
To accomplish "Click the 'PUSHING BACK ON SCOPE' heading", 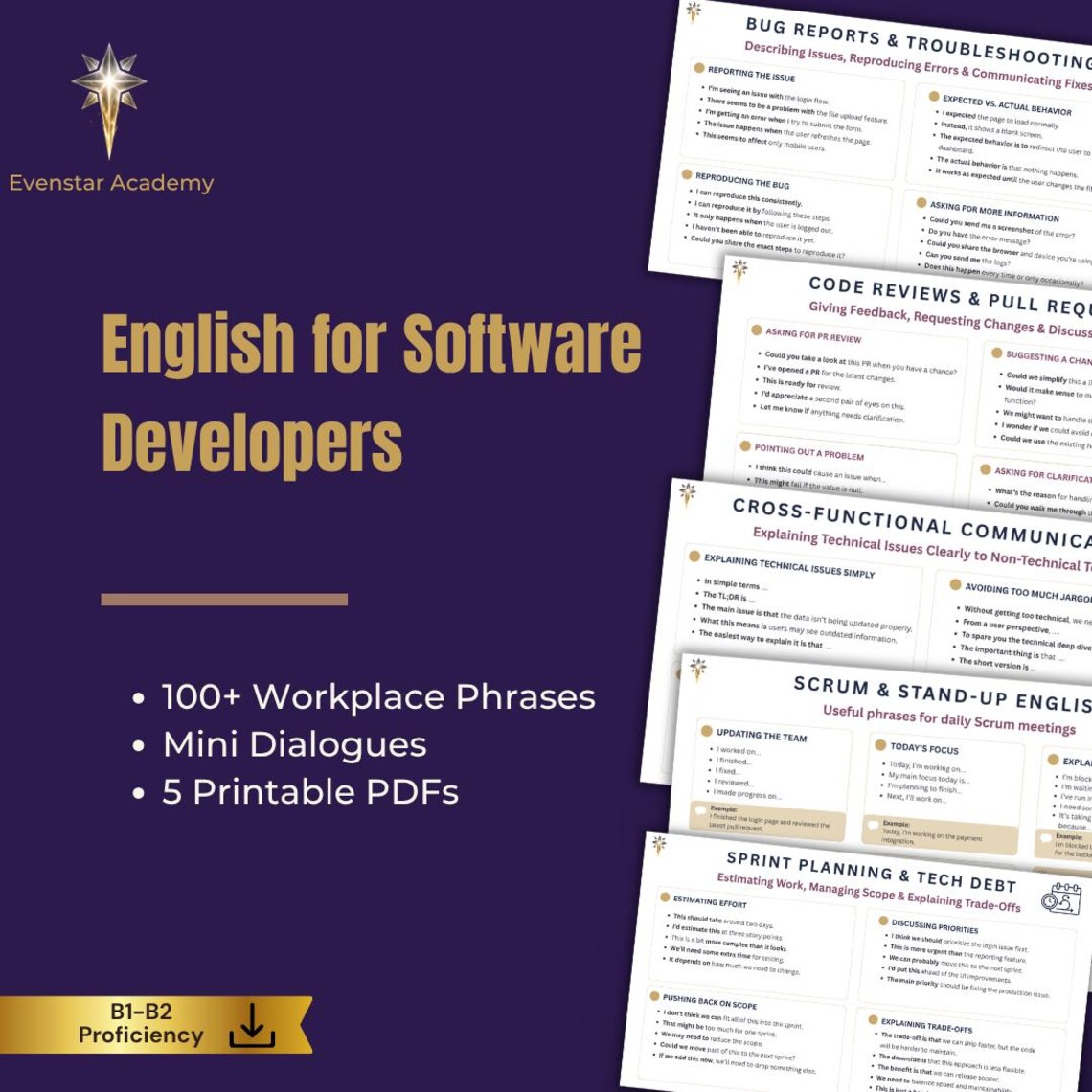I will point(709,1001).
